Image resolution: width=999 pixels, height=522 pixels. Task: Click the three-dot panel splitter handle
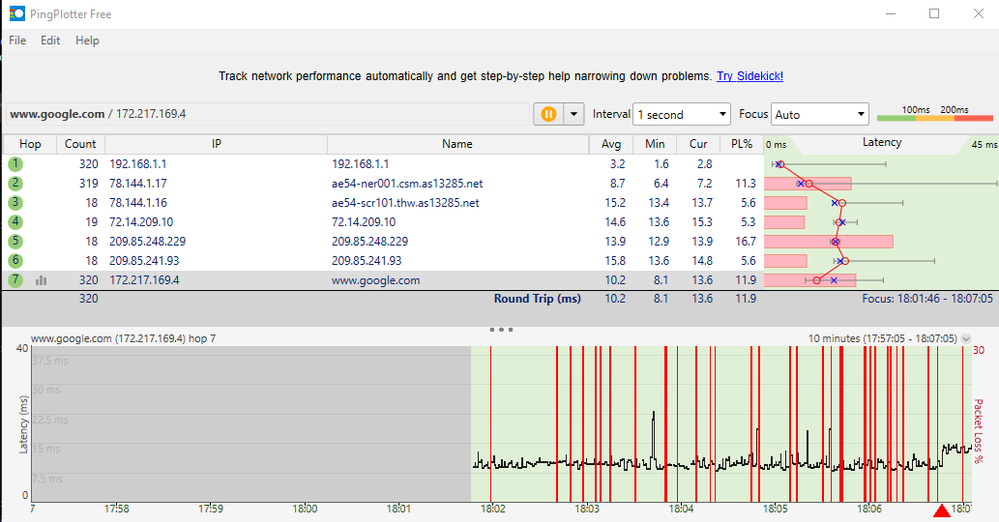coord(501,330)
